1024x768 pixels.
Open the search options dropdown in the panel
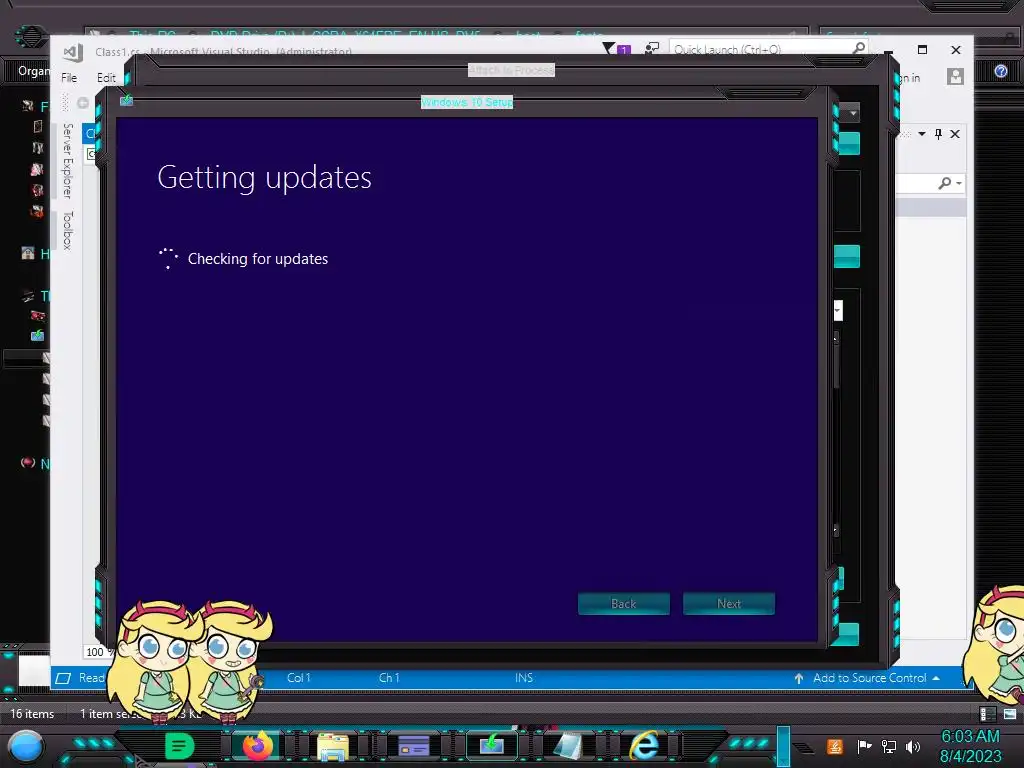tap(959, 184)
